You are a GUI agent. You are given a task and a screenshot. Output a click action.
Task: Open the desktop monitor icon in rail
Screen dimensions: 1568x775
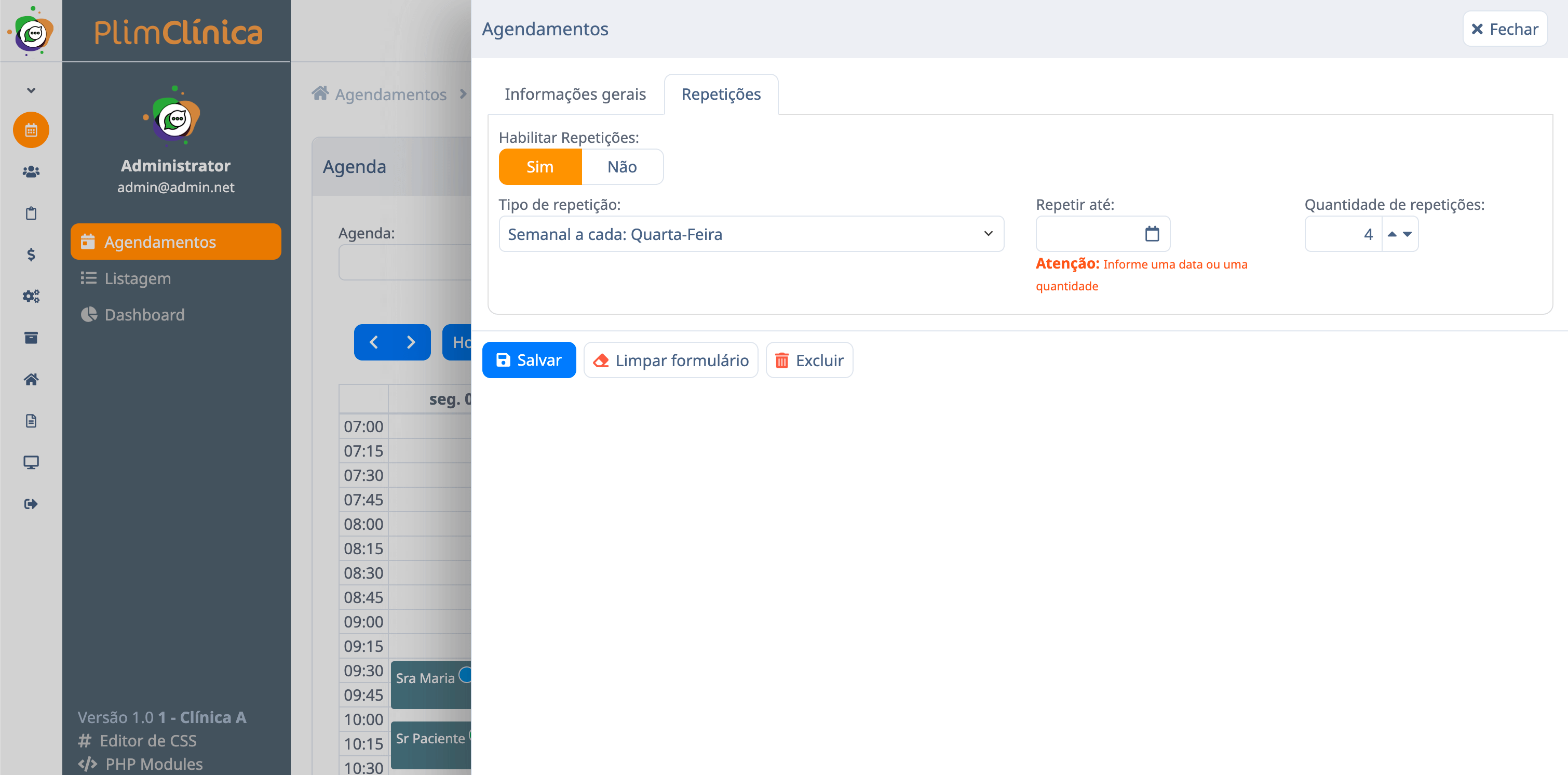click(31, 462)
